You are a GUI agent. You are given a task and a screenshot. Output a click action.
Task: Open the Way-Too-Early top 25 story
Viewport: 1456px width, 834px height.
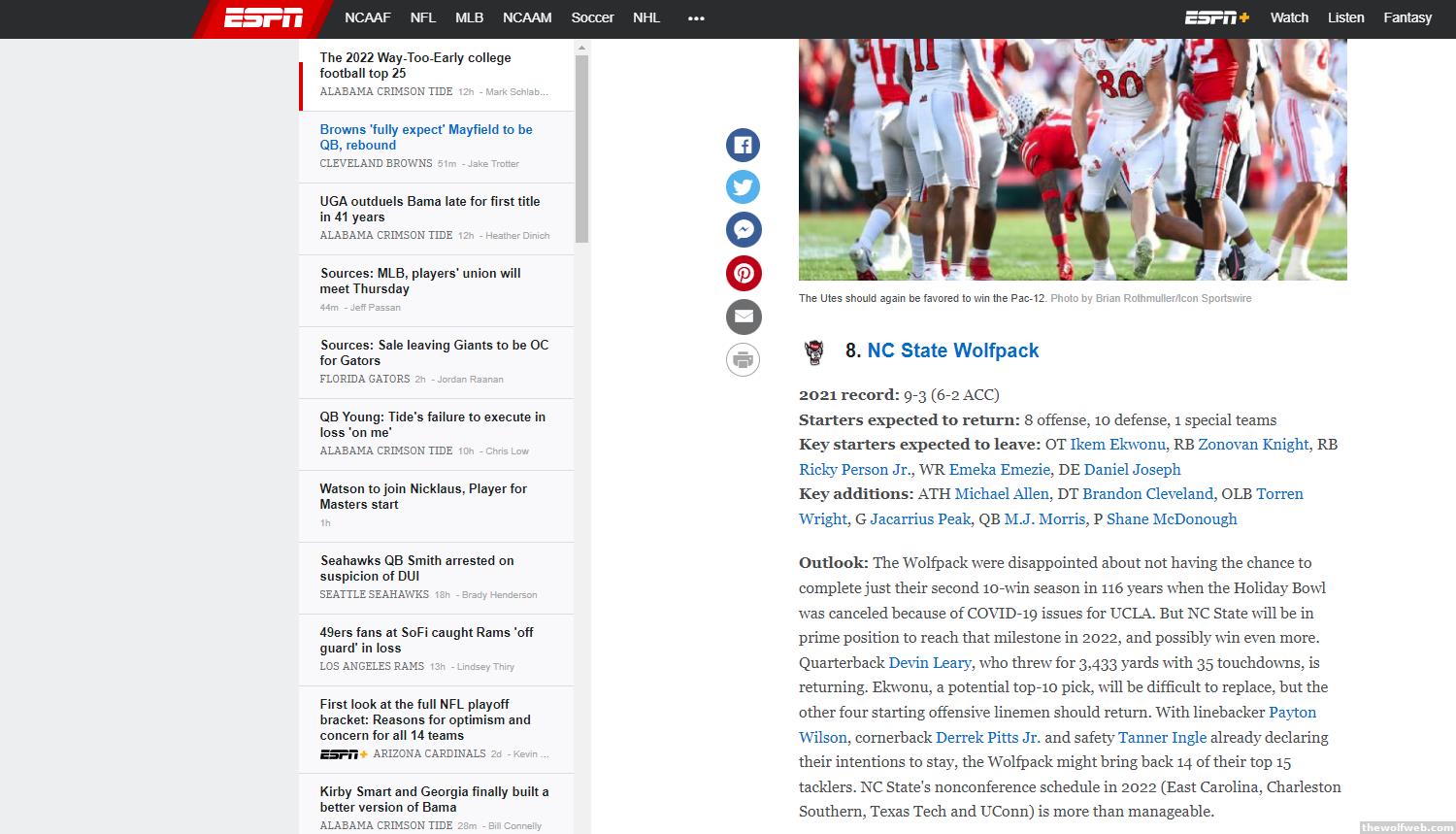(x=415, y=65)
